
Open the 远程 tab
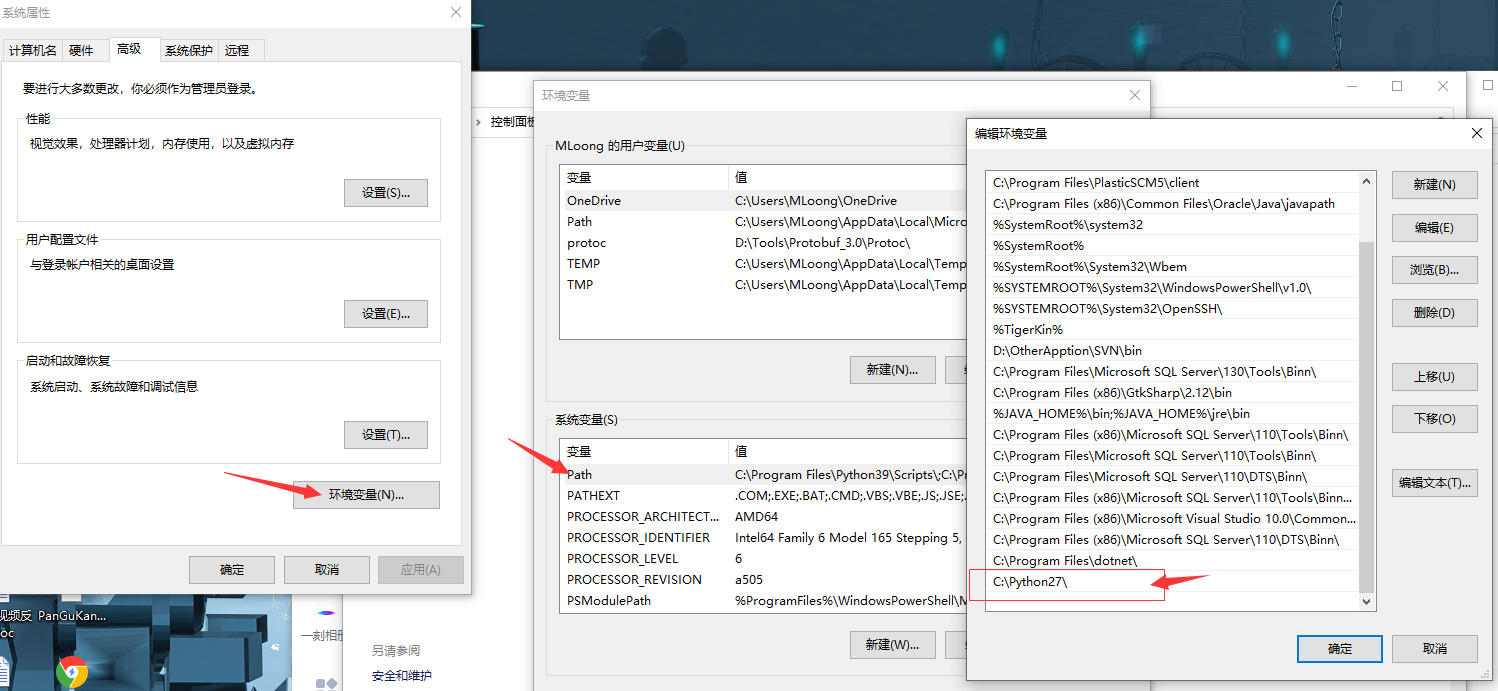point(237,50)
